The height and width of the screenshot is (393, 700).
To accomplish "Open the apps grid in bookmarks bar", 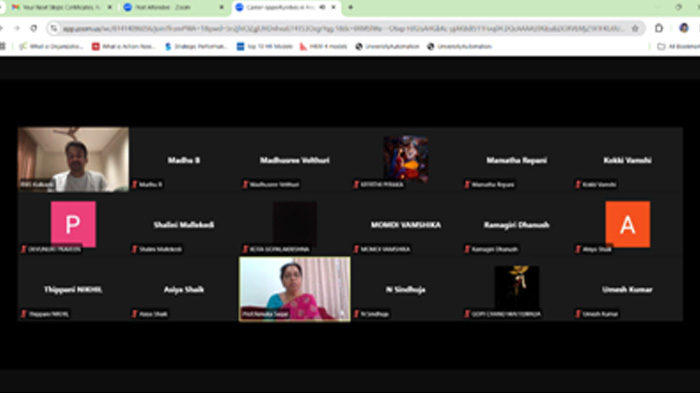I will click(x=3, y=46).
